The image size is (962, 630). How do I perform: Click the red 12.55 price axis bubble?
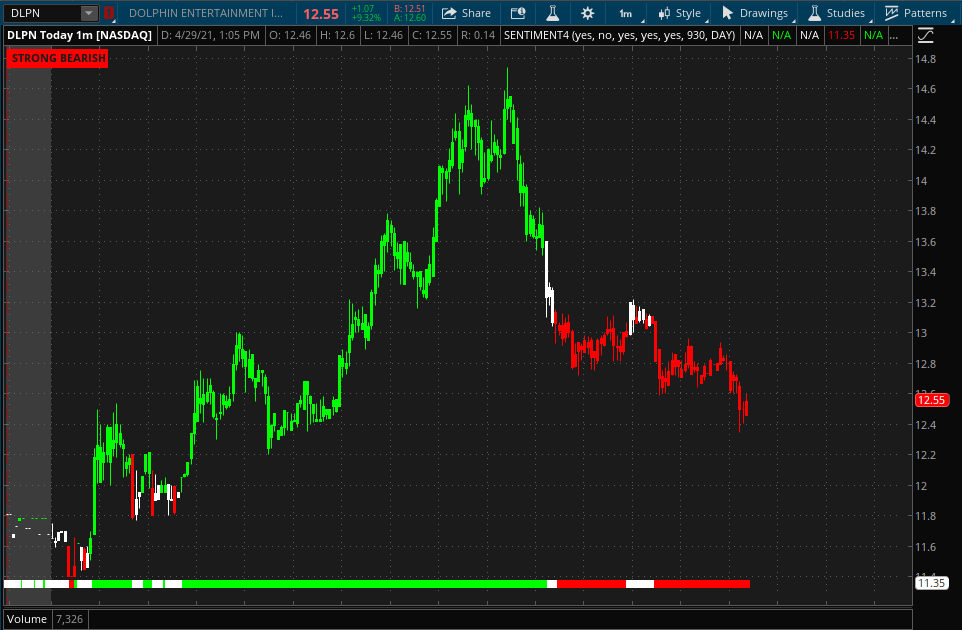click(931, 400)
